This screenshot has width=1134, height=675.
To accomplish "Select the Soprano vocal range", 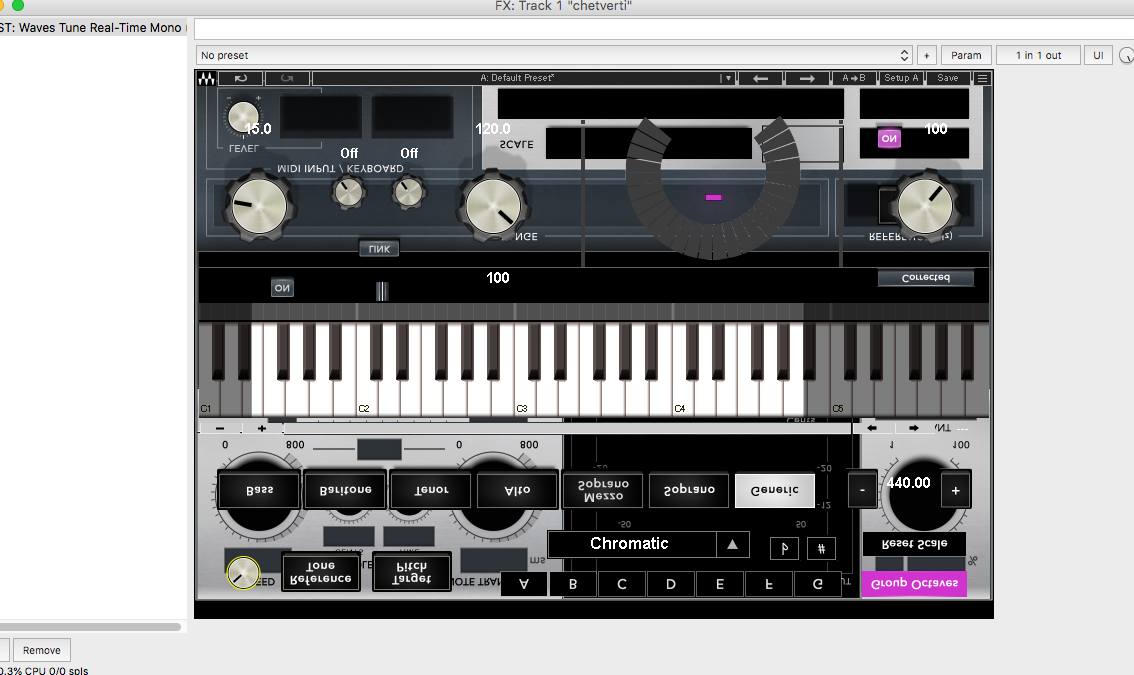I will 689,490.
